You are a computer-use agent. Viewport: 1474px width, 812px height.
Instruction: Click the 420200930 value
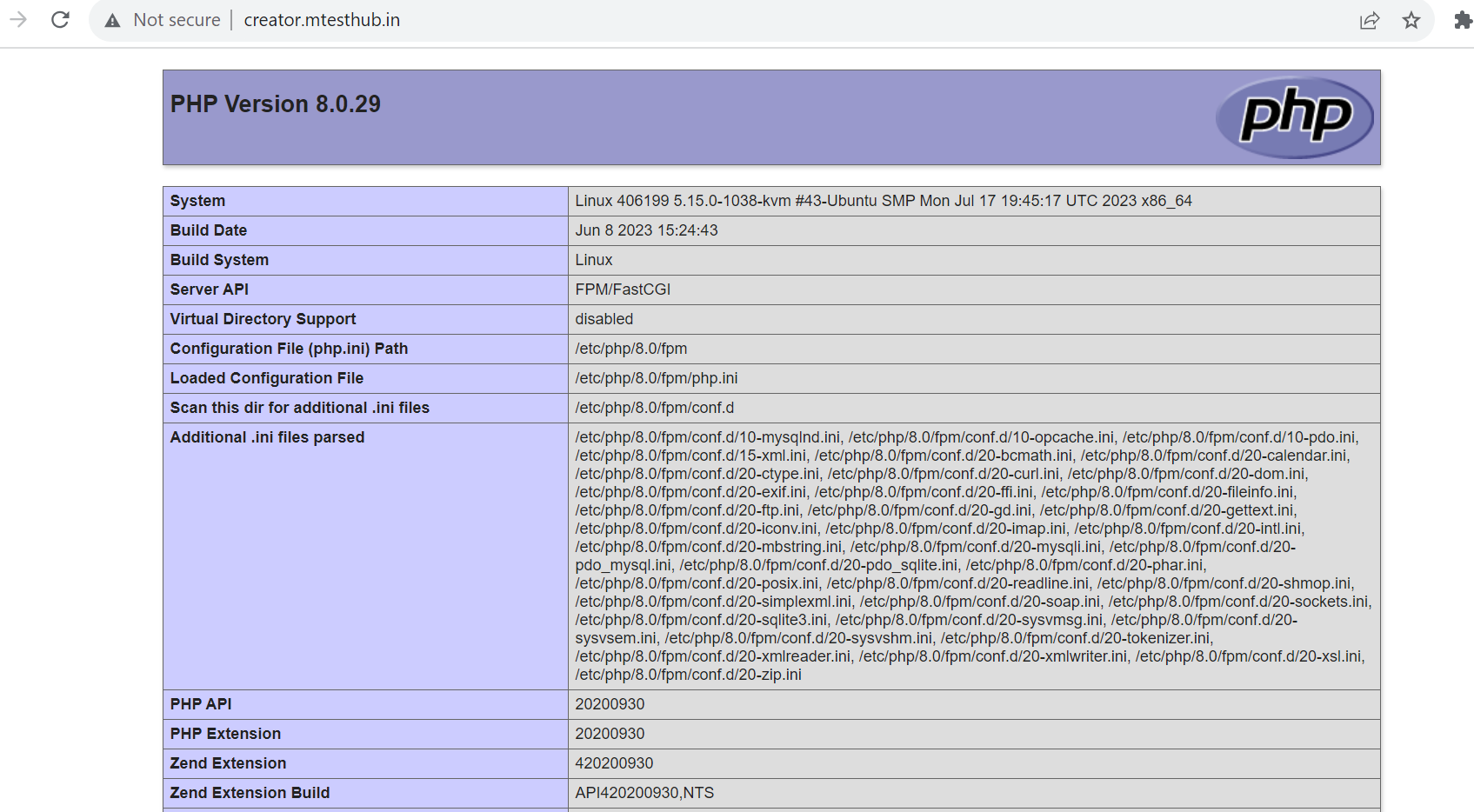(x=614, y=763)
